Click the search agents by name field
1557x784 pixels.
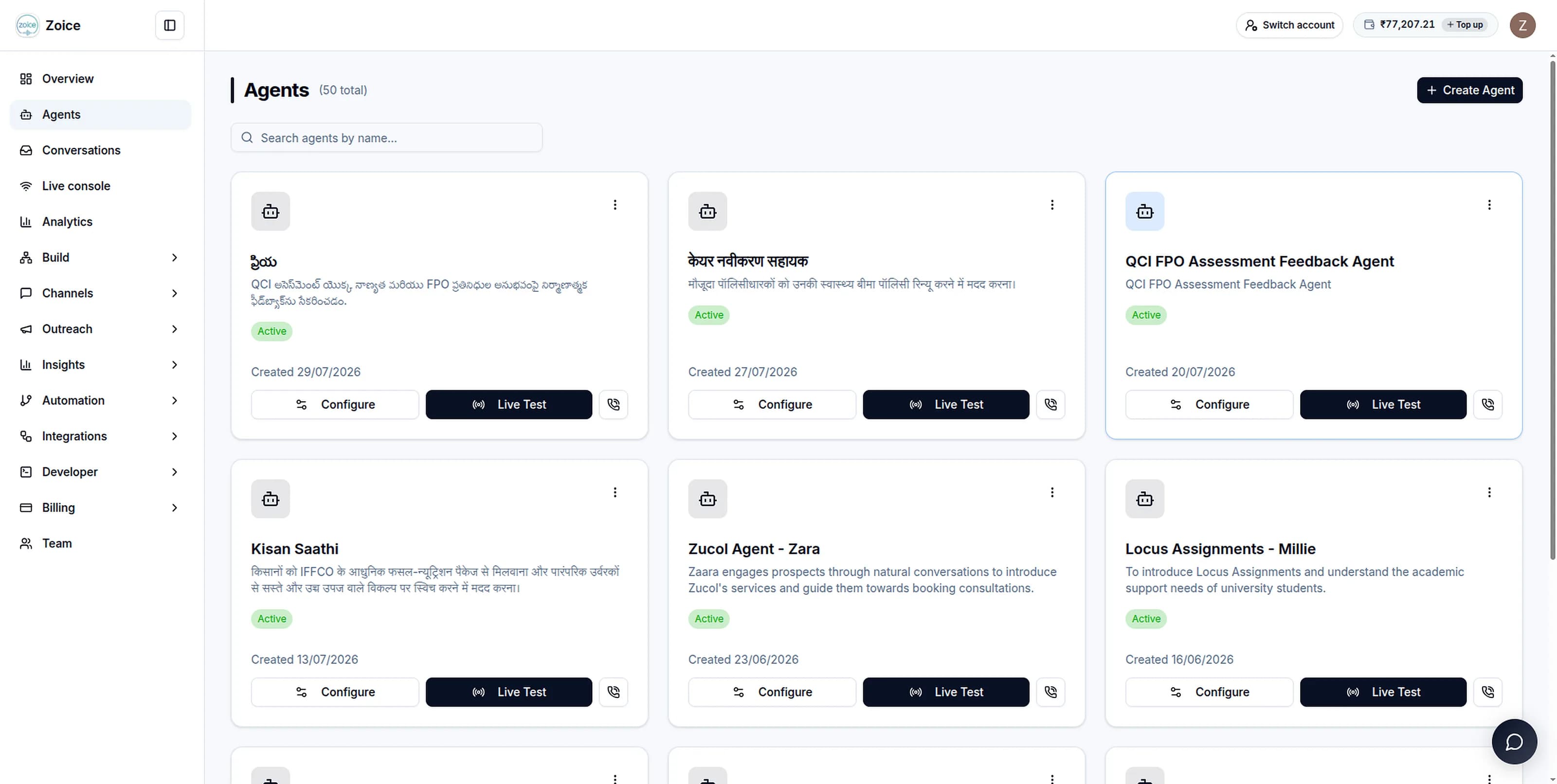386,138
